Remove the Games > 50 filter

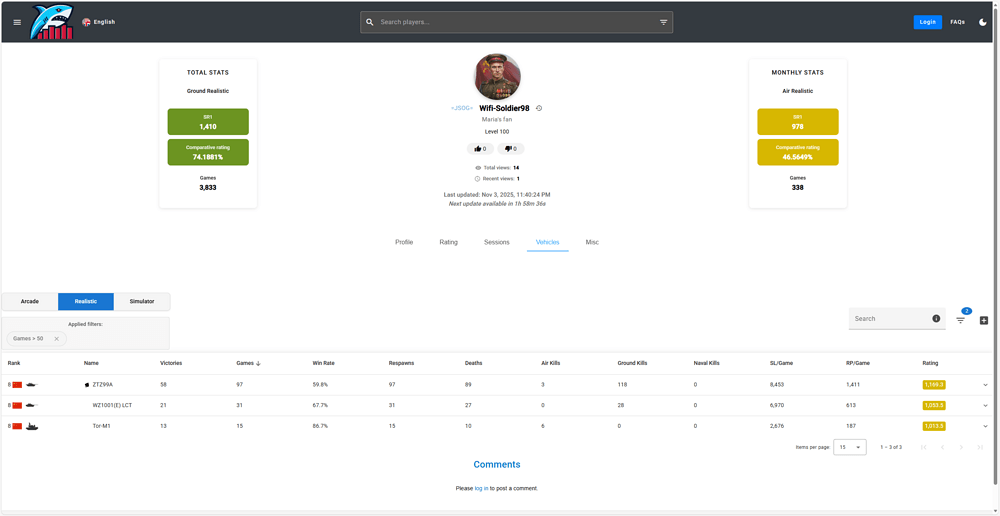tap(56, 339)
